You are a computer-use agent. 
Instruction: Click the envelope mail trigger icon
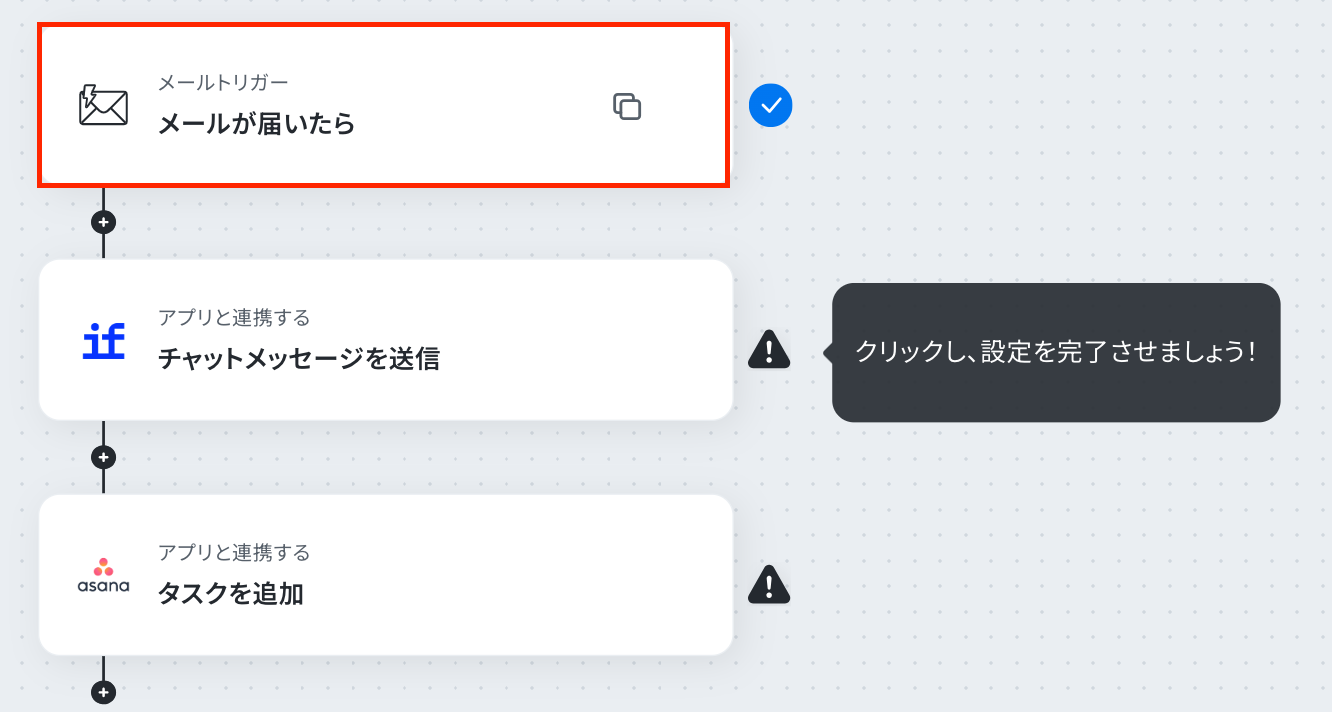tap(103, 105)
